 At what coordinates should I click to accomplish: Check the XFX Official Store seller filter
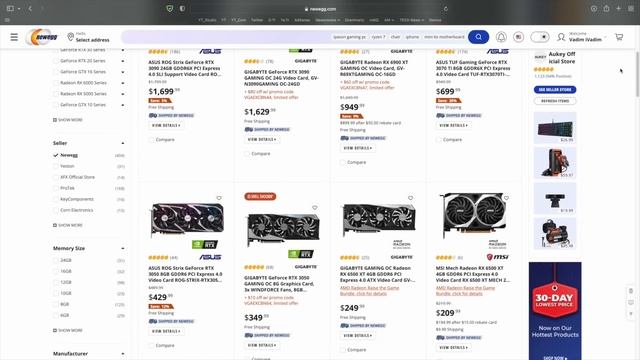(56, 177)
